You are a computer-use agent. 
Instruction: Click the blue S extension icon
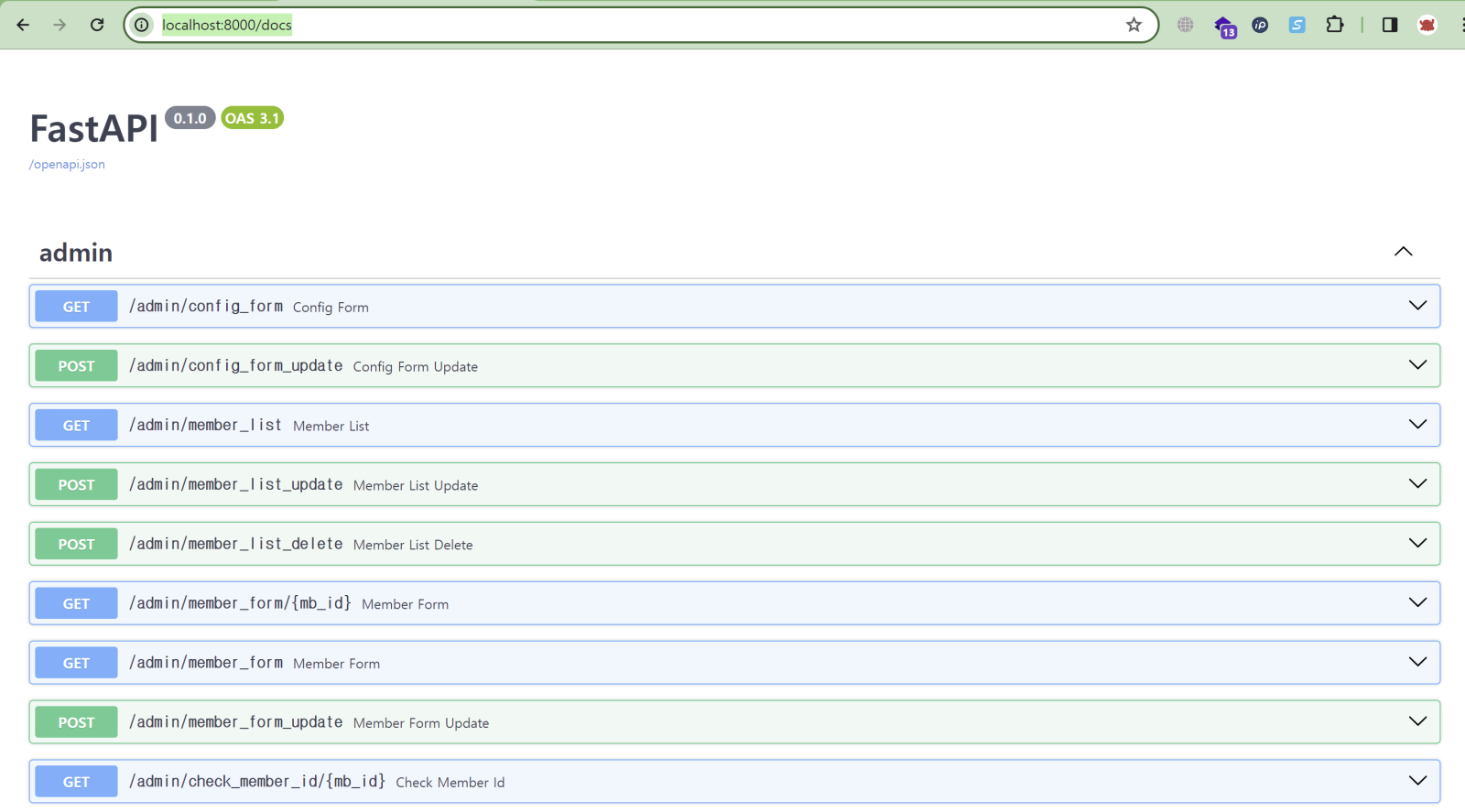pos(1297,25)
